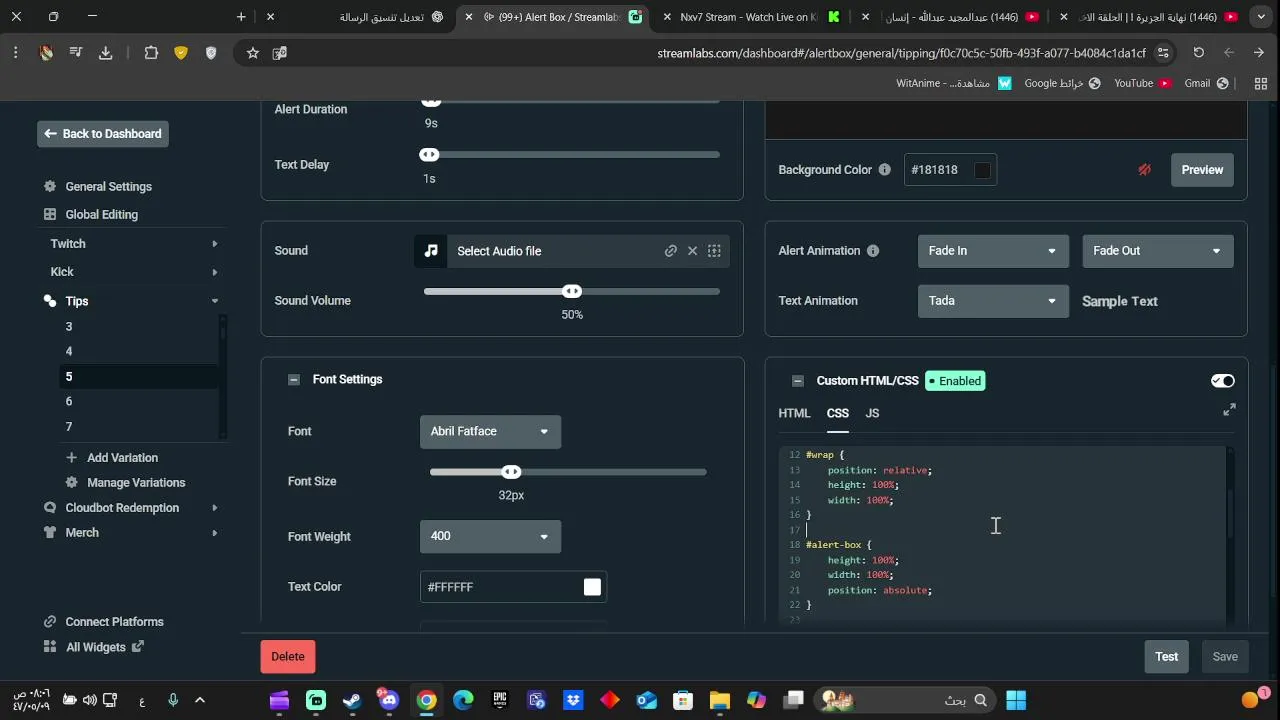Open the Tada text animation dropdown
This screenshot has height=720, width=1280.
tap(992, 301)
